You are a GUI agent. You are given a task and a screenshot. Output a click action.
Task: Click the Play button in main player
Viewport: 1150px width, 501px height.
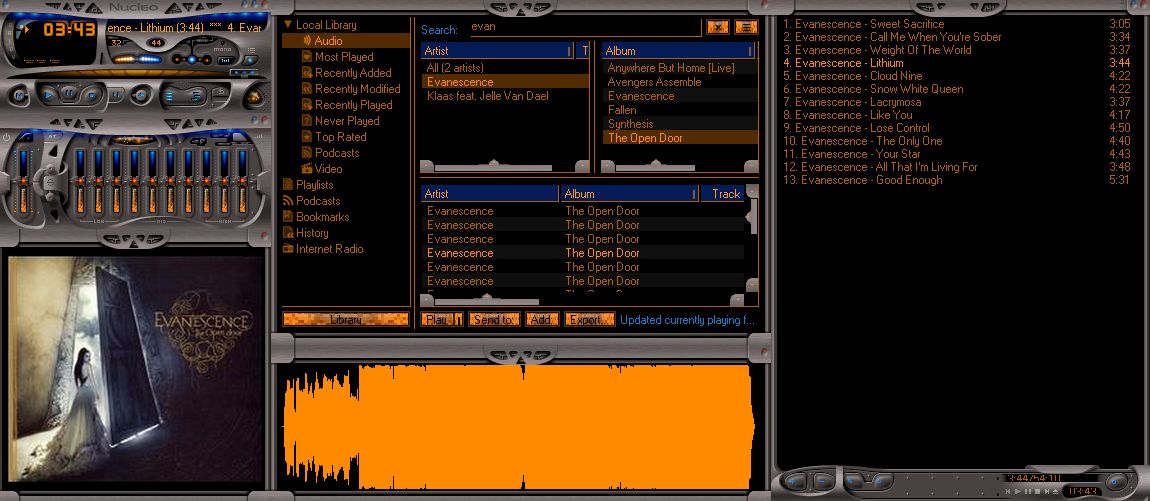pos(48,95)
